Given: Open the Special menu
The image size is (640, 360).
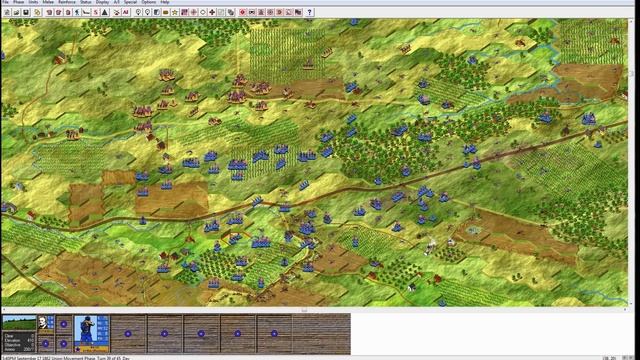Looking at the screenshot, I should tap(131, 2).
